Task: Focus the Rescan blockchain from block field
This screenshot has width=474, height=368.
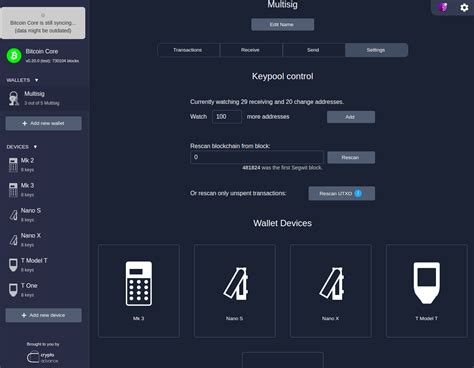Action: [x=257, y=157]
